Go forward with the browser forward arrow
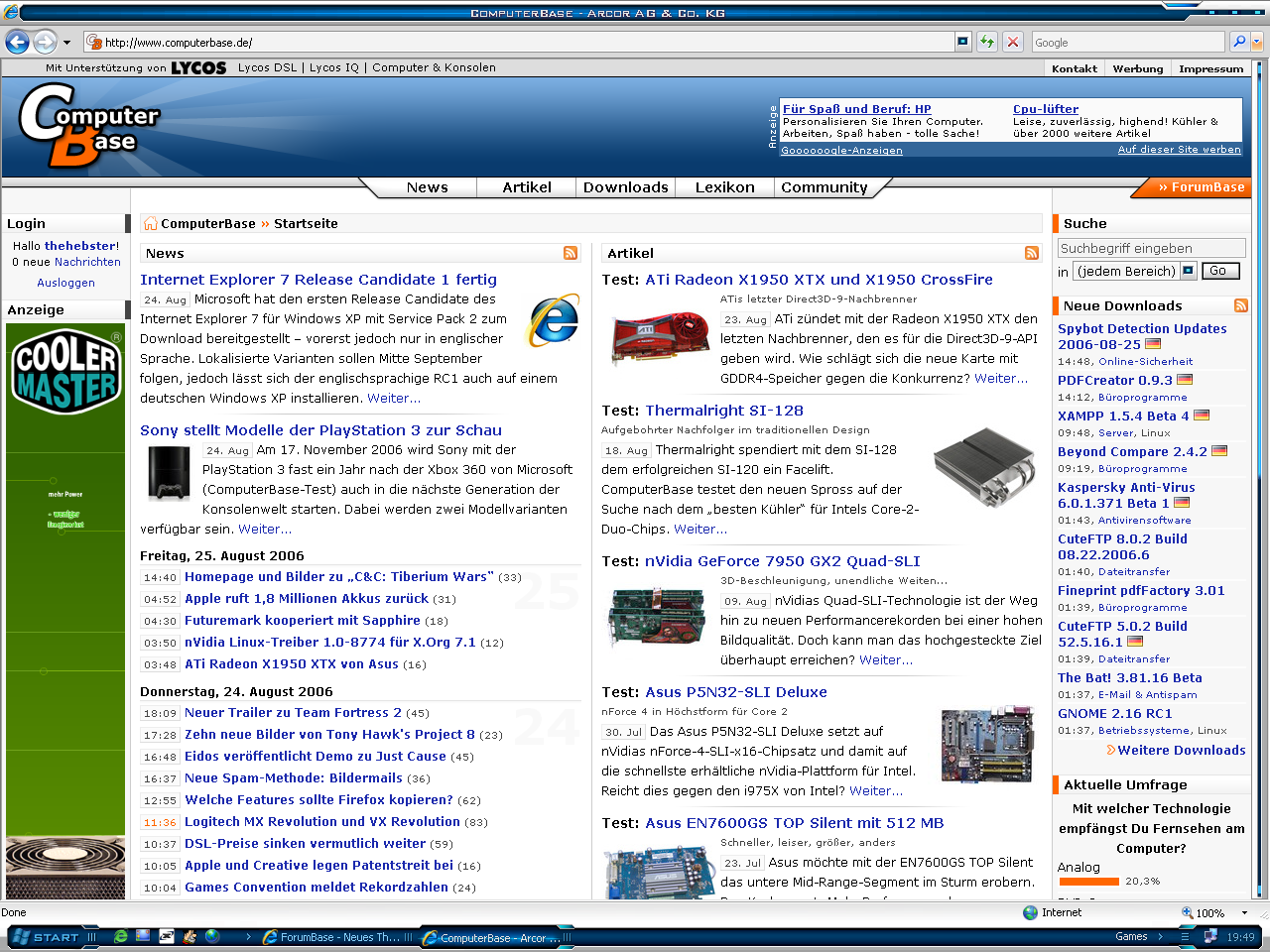Viewport: 1270px width, 952px height. (45, 42)
